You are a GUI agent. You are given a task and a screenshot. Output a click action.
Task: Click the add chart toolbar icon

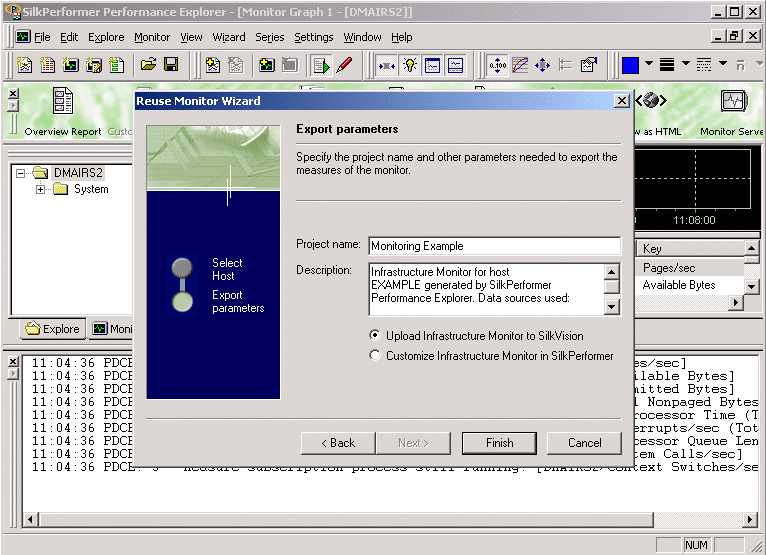point(213,64)
